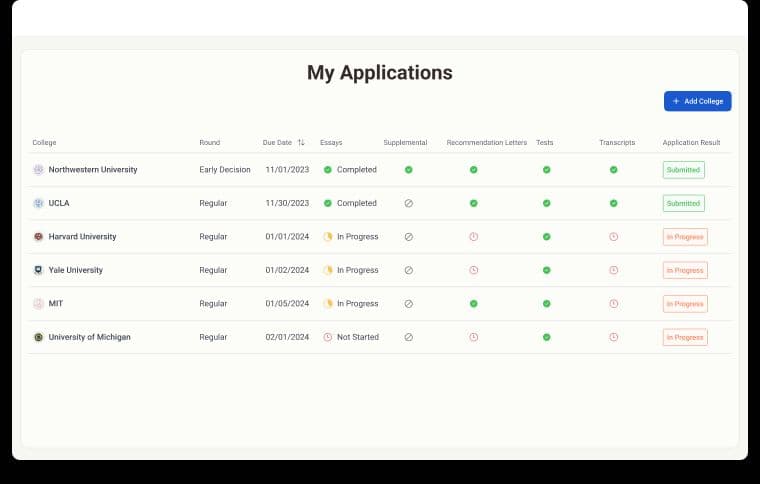This screenshot has width=760, height=484.
Task: Click Yale University crest icon
Action: tap(38, 270)
